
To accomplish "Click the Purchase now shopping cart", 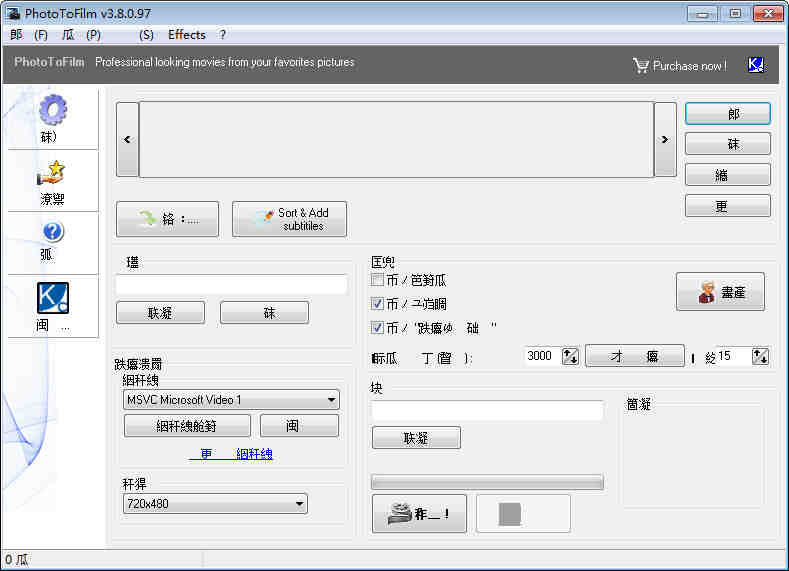I will click(641, 65).
